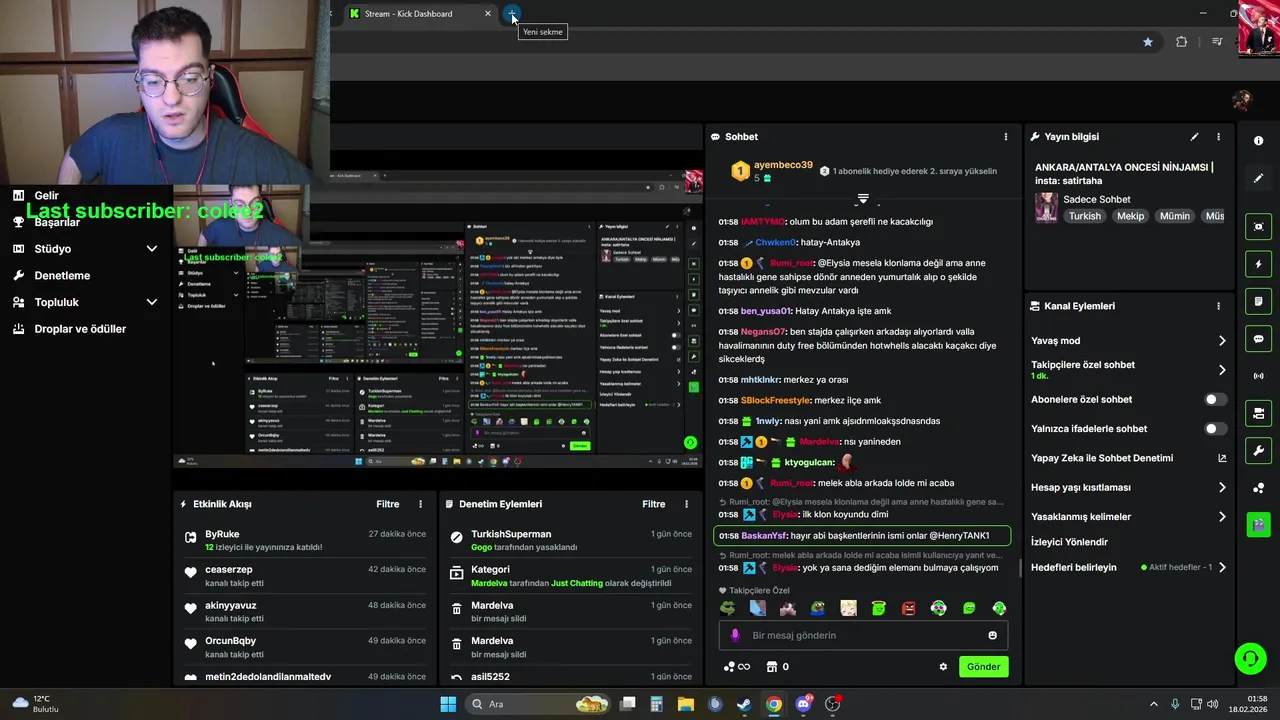The height and width of the screenshot is (720, 1280).
Task: Open Yayın bilgisi three-dot menu
Action: [x=1218, y=137]
